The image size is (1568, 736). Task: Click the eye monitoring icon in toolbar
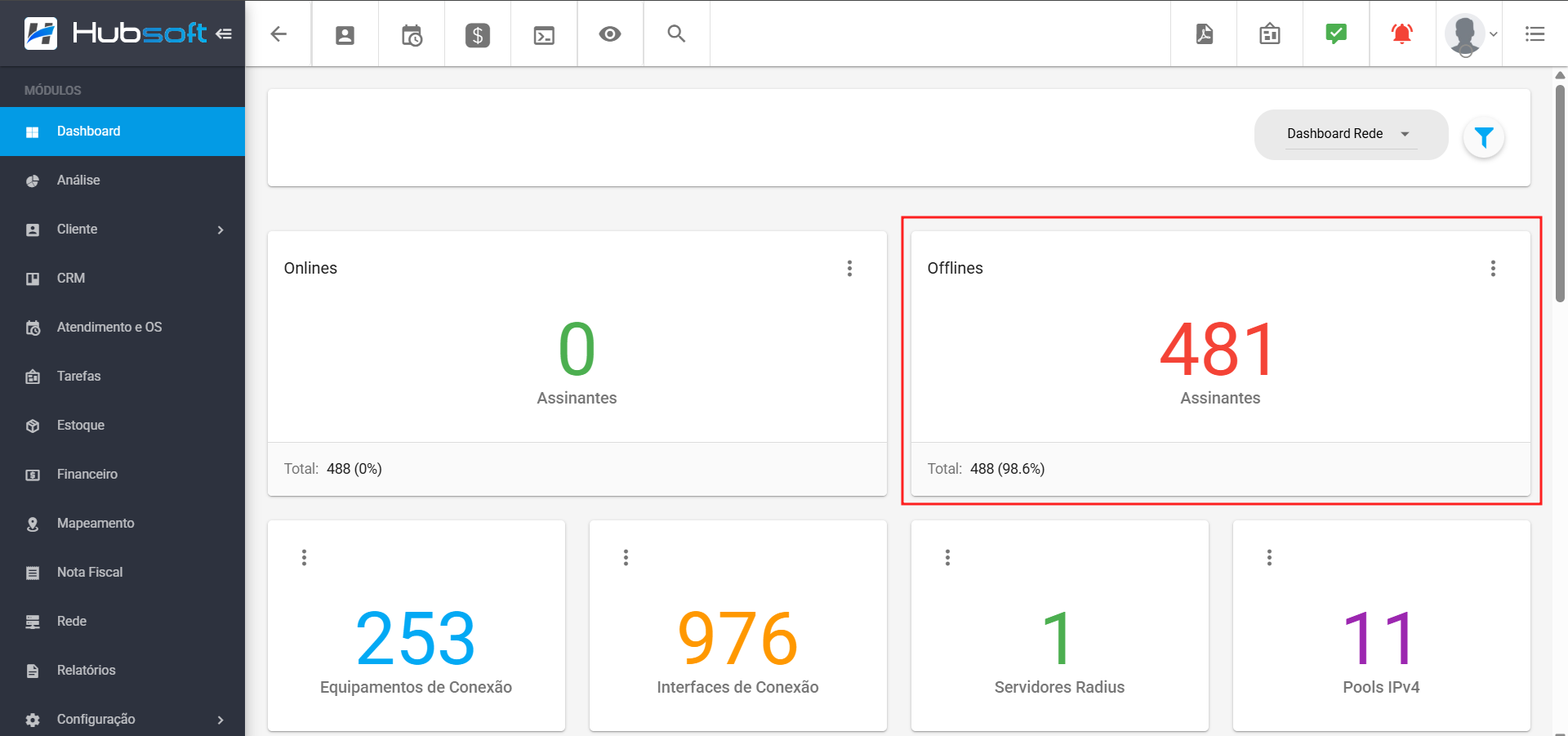pyautogui.click(x=610, y=34)
